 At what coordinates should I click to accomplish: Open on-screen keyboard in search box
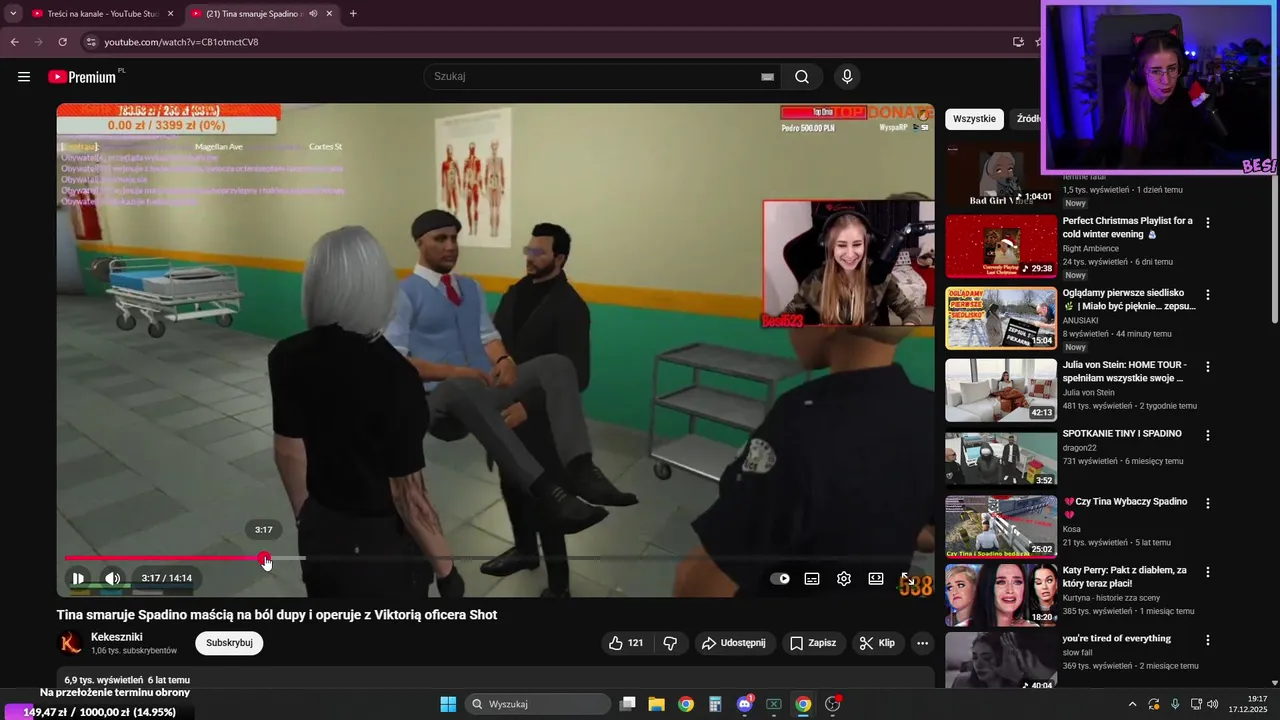[x=767, y=77]
